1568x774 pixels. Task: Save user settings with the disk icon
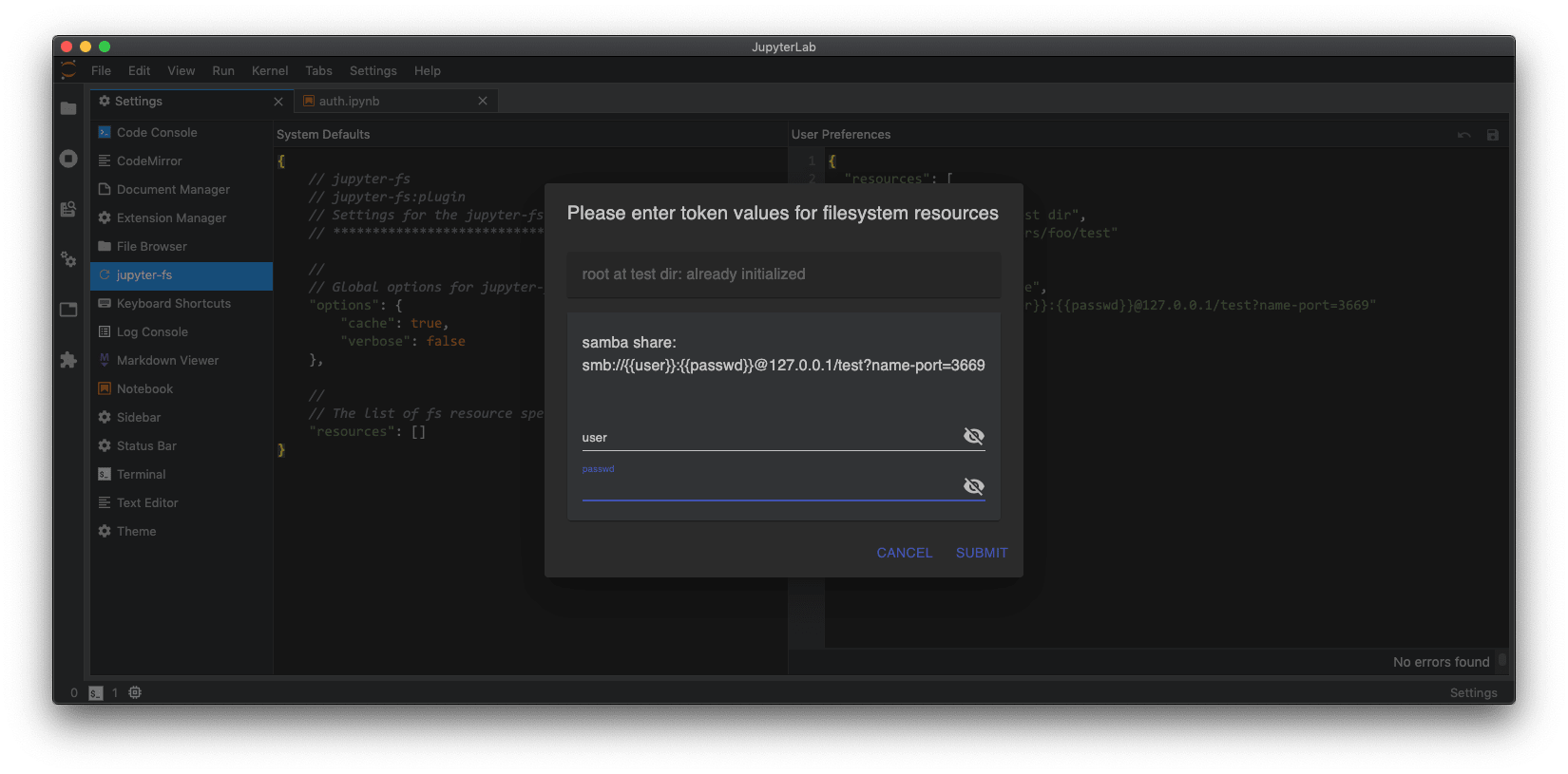1493,135
